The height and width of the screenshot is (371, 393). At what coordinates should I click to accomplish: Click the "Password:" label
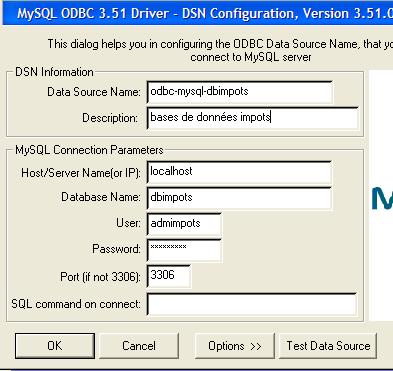[116, 249]
